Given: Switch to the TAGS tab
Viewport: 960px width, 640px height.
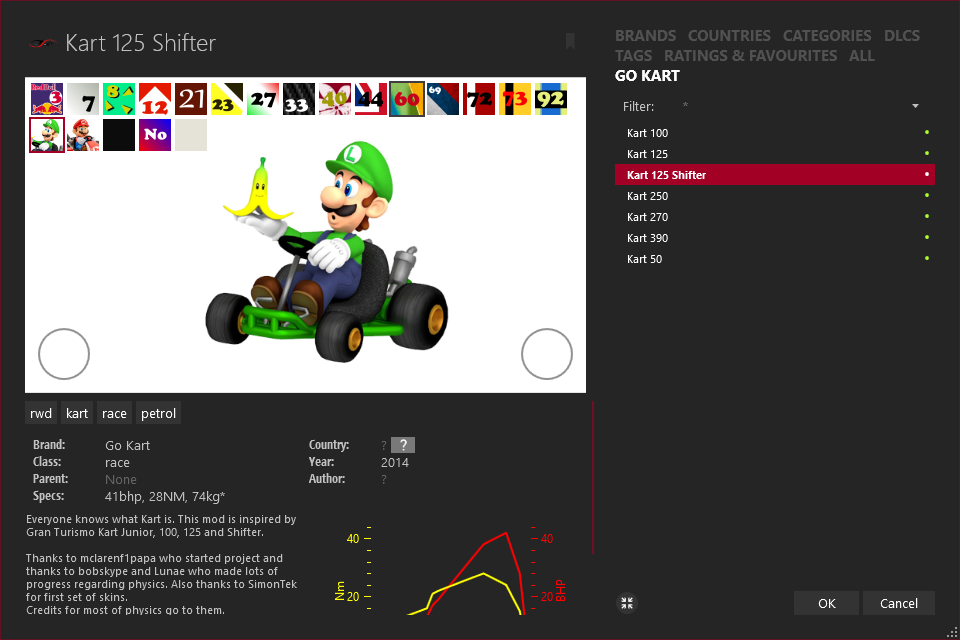Looking at the screenshot, I should click(633, 56).
